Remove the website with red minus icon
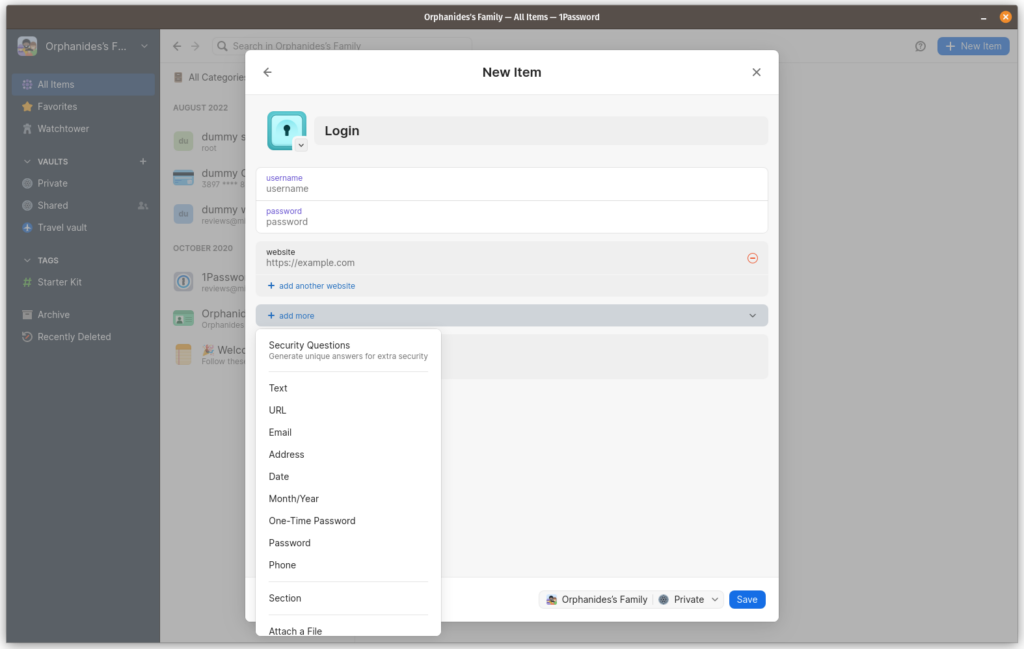Screen dimensions: 1024x649 pyautogui.click(x=752, y=259)
